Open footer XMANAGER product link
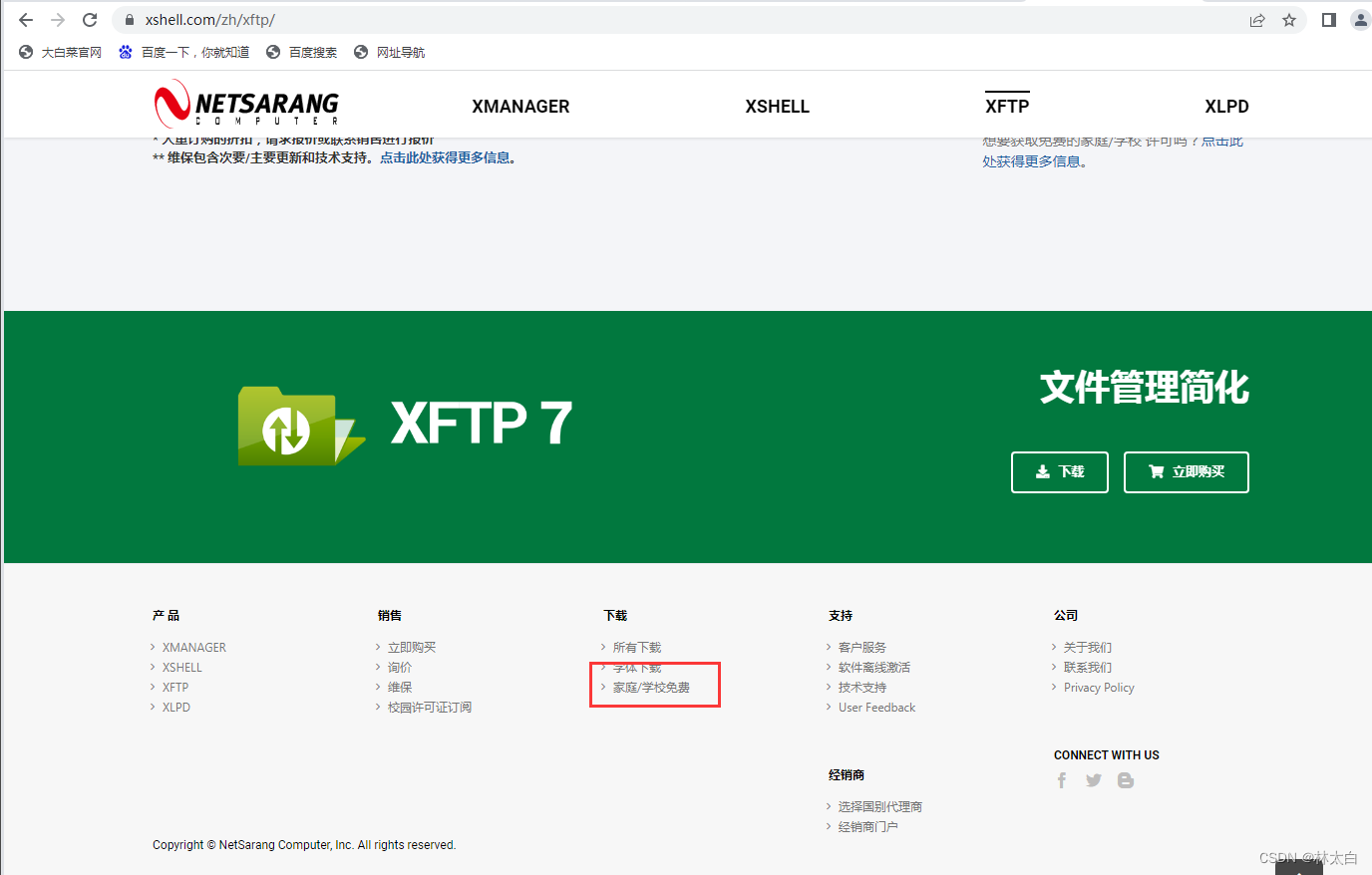Screen dimensions: 1372x875 (x=194, y=648)
